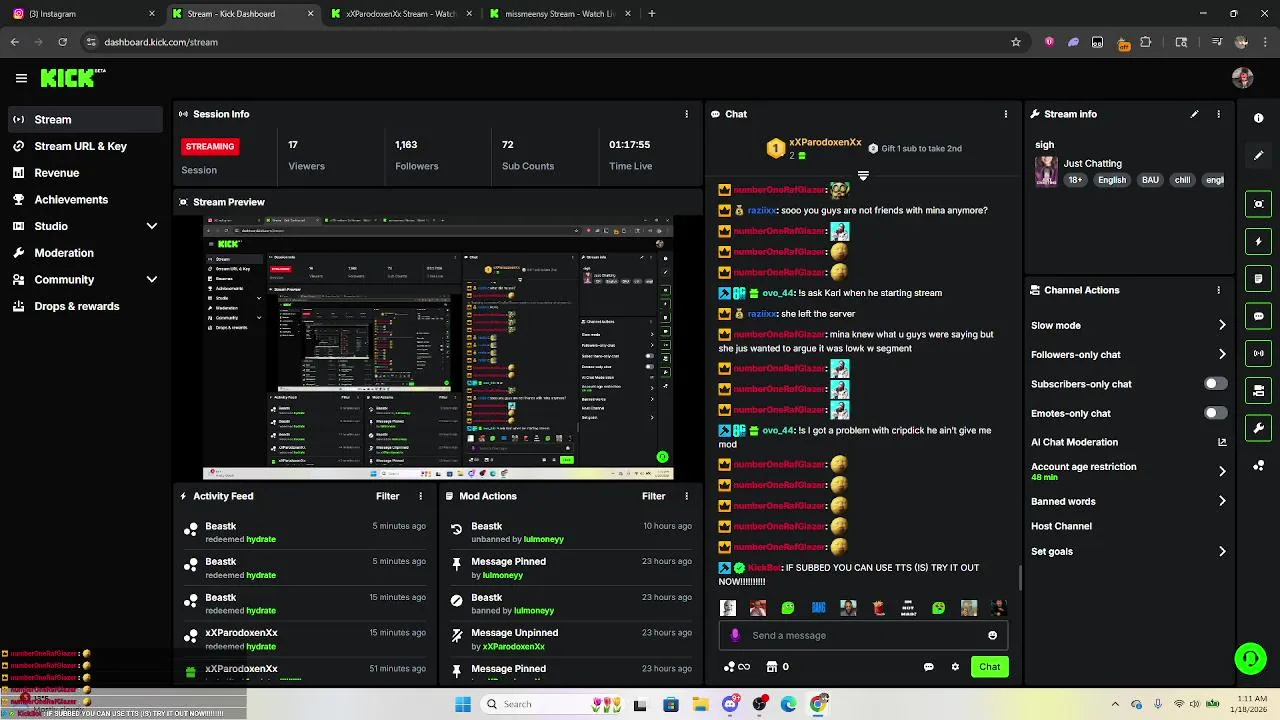The image size is (1280, 720).
Task: Click the green Chat send button
Action: click(989, 667)
